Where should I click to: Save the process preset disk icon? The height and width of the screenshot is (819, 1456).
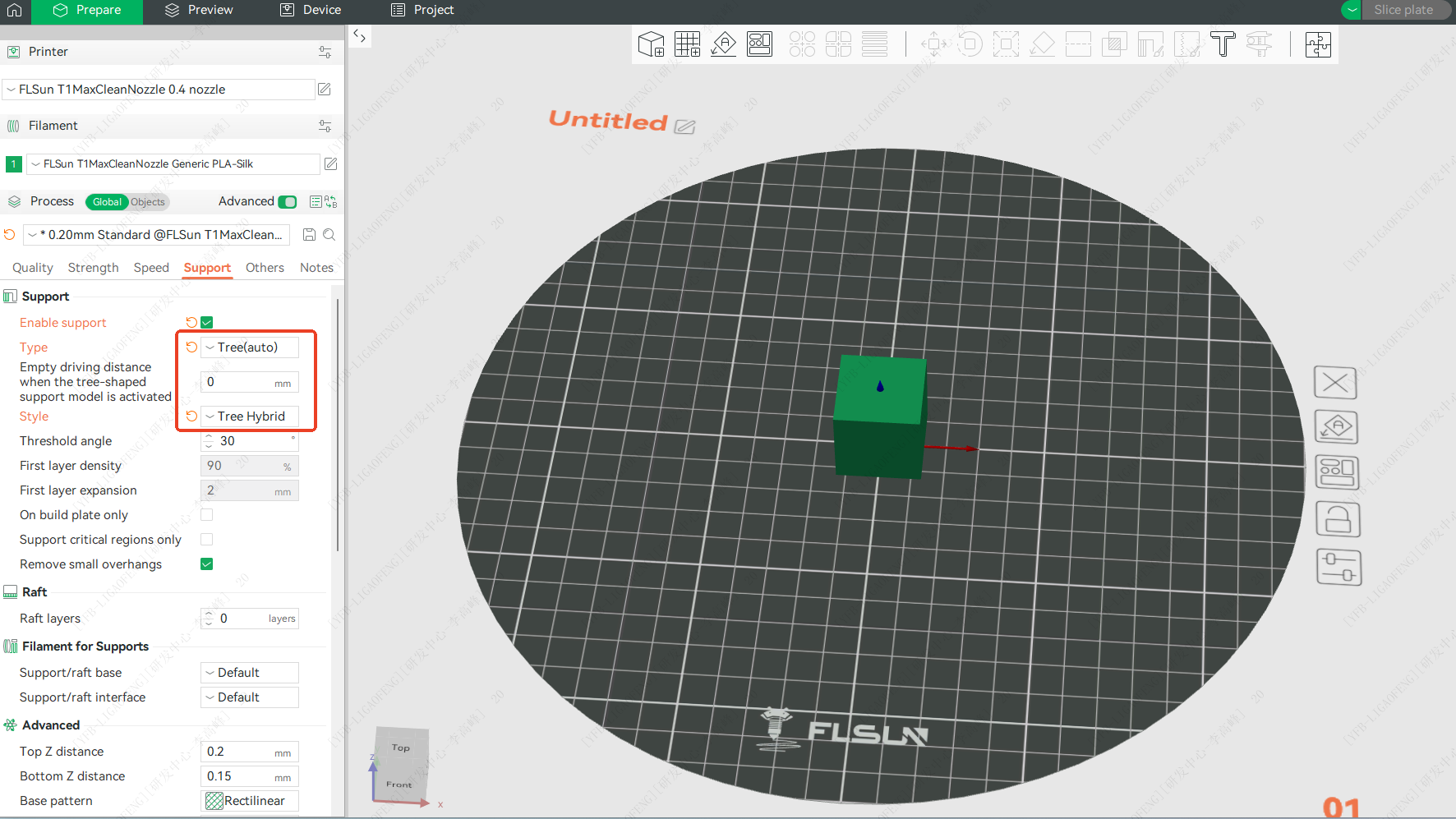310,235
